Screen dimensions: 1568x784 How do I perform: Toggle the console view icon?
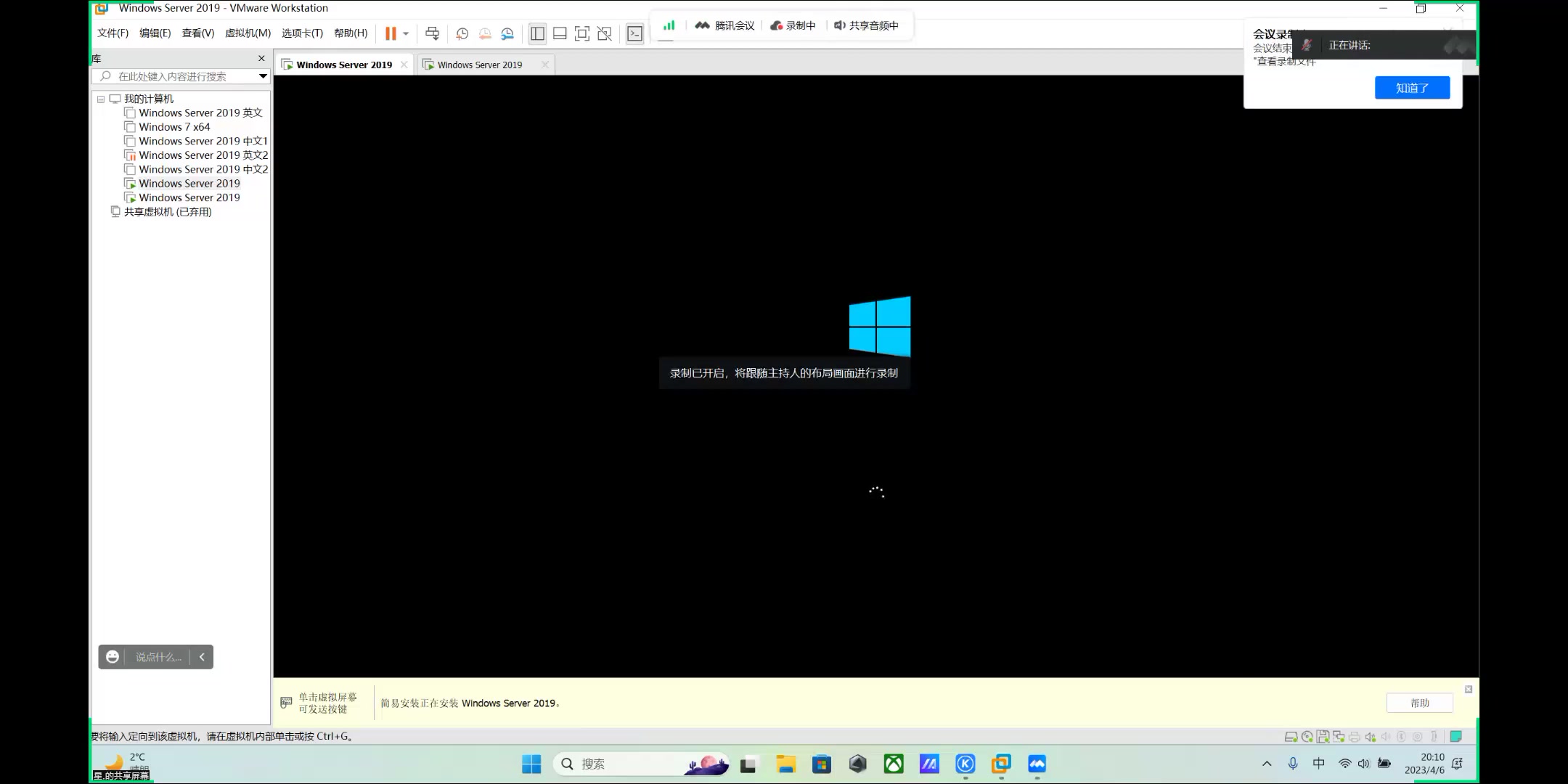pyautogui.click(x=634, y=33)
